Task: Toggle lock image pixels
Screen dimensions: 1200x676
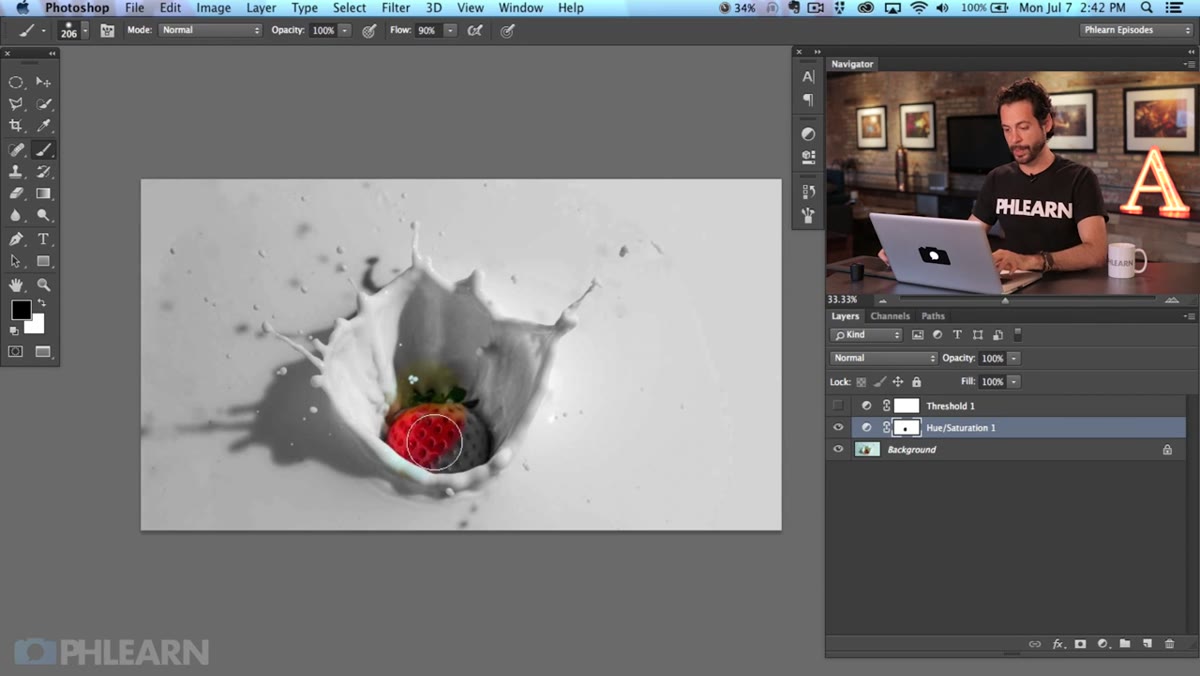Action: coord(880,382)
